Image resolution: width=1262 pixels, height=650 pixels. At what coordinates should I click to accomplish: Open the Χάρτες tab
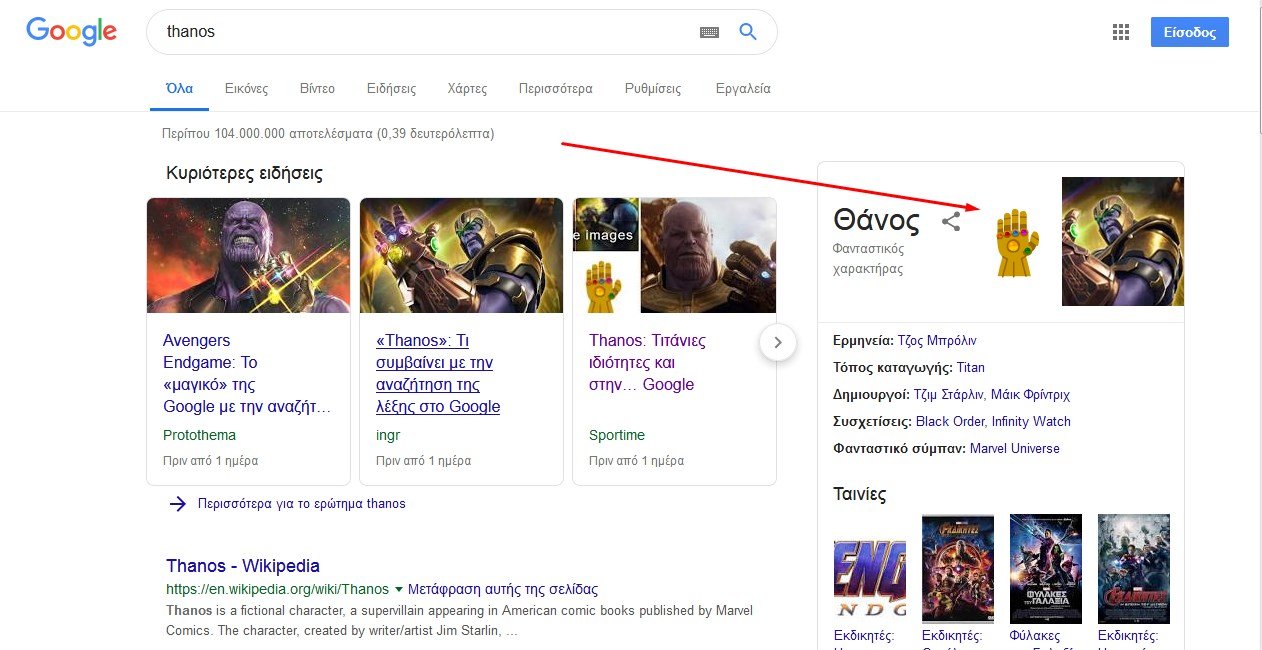click(x=467, y=88)
